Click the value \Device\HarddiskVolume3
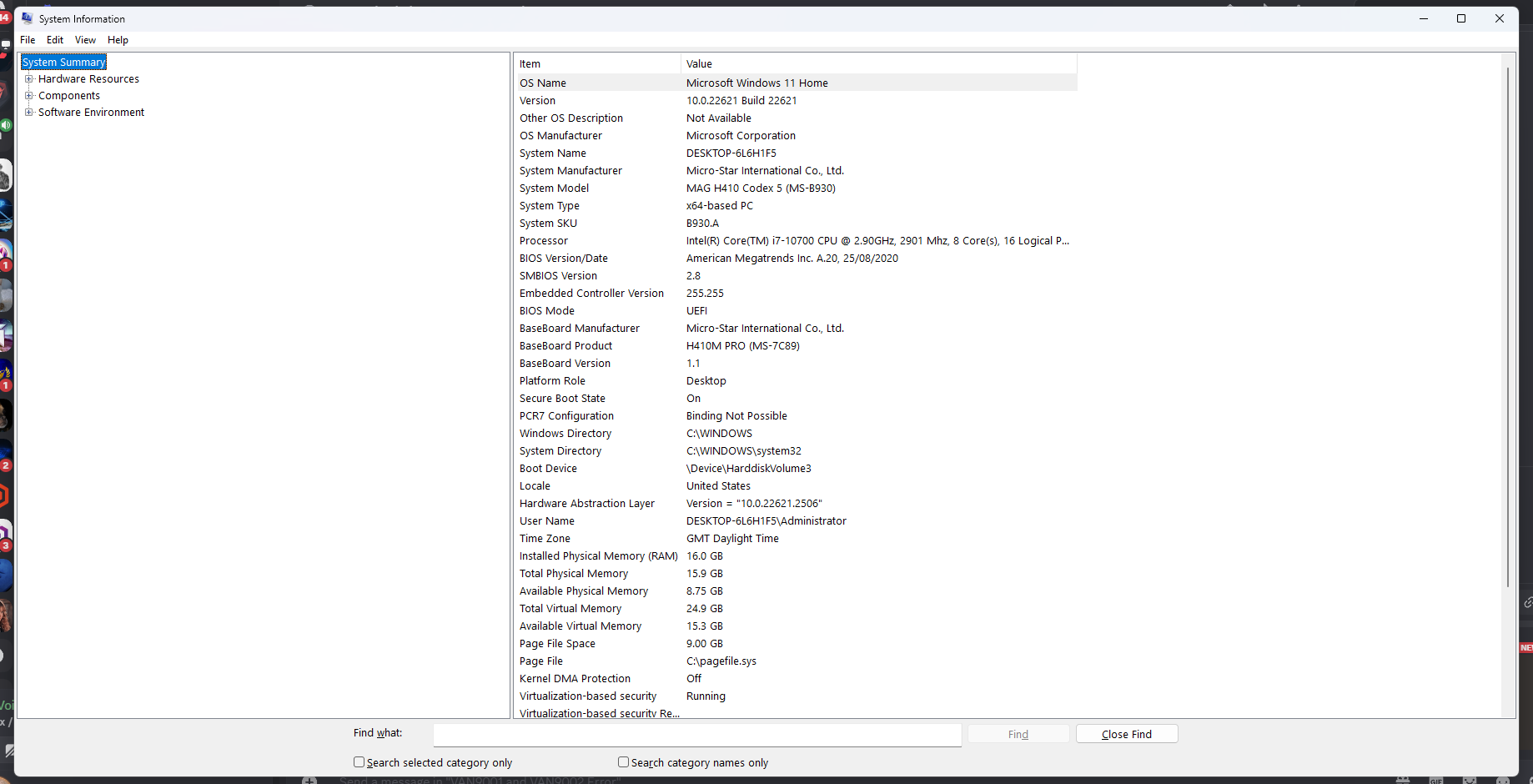 click(x=749, y=469)
